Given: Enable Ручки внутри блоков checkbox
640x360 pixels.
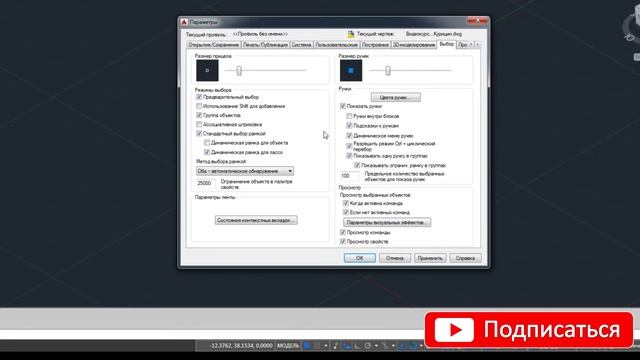Looking at the screenshot, I should tap(349, 116).
